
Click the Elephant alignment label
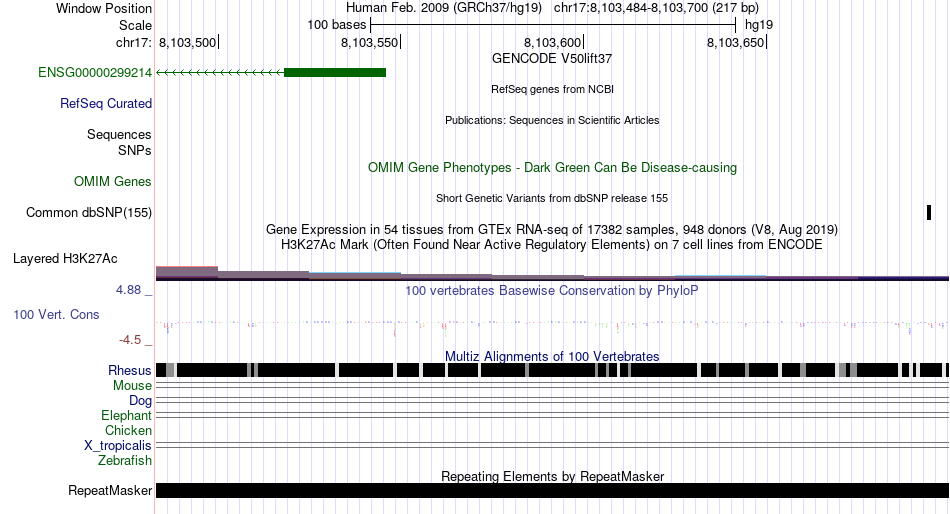click(126, 415)
